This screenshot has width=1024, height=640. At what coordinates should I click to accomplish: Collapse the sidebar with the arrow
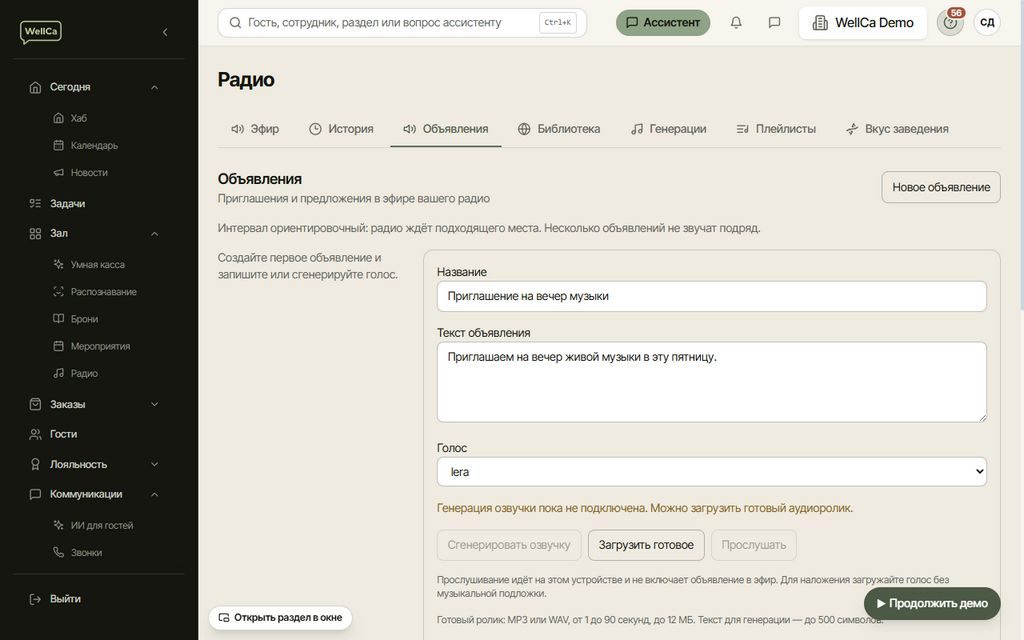coord(165,32)
